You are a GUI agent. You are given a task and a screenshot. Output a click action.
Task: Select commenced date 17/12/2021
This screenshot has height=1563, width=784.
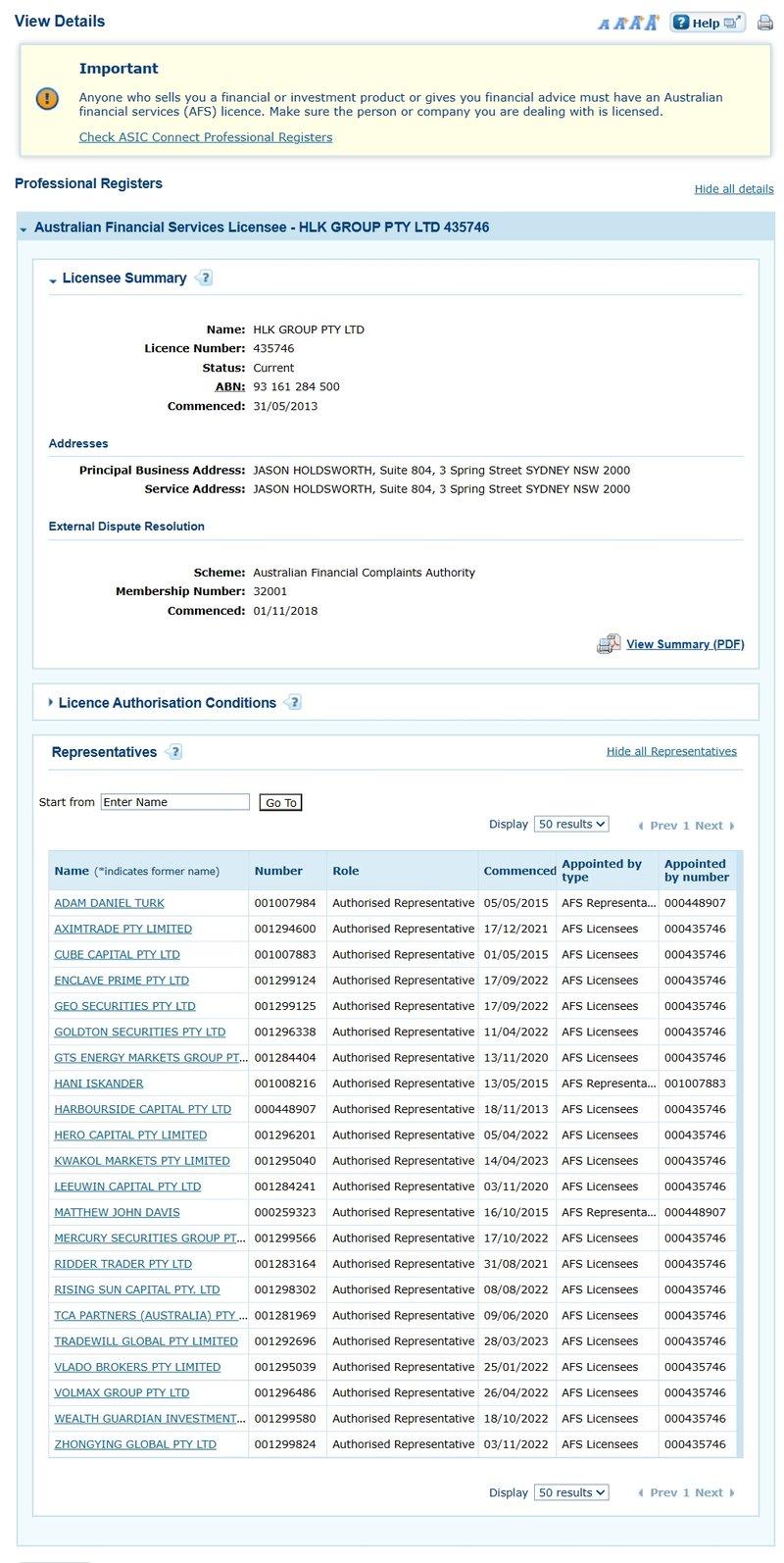click(x=515, y=929)
